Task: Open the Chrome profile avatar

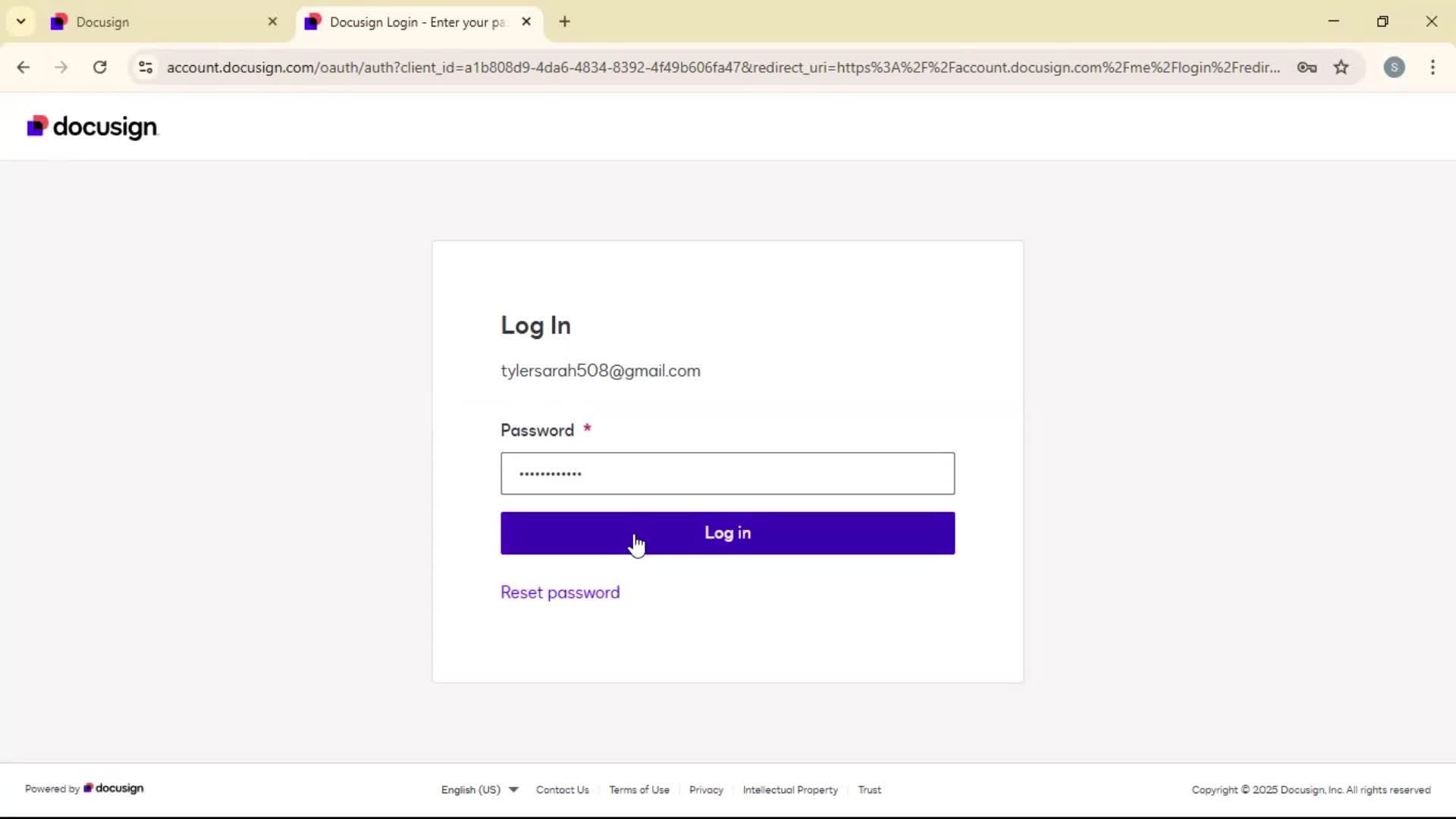Action: (1394, 67)
